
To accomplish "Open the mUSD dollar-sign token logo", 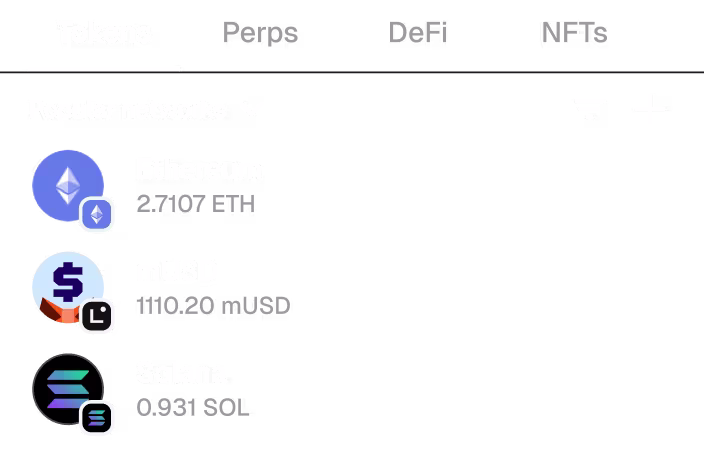I will [x=68, y=287].
